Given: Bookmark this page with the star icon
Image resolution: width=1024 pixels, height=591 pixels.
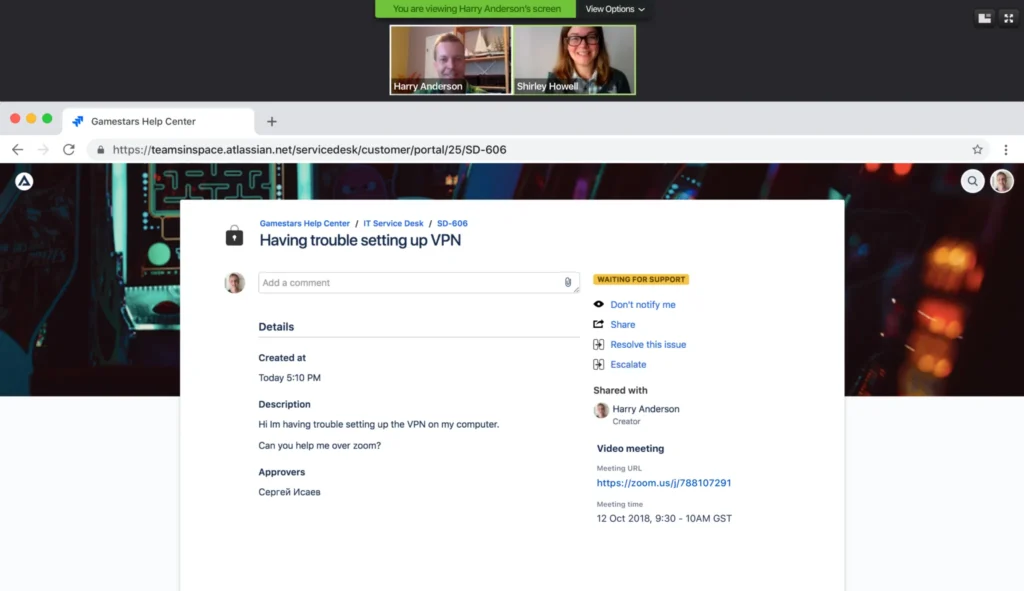Looking at the screenshot, I should [x=977, y=150].
